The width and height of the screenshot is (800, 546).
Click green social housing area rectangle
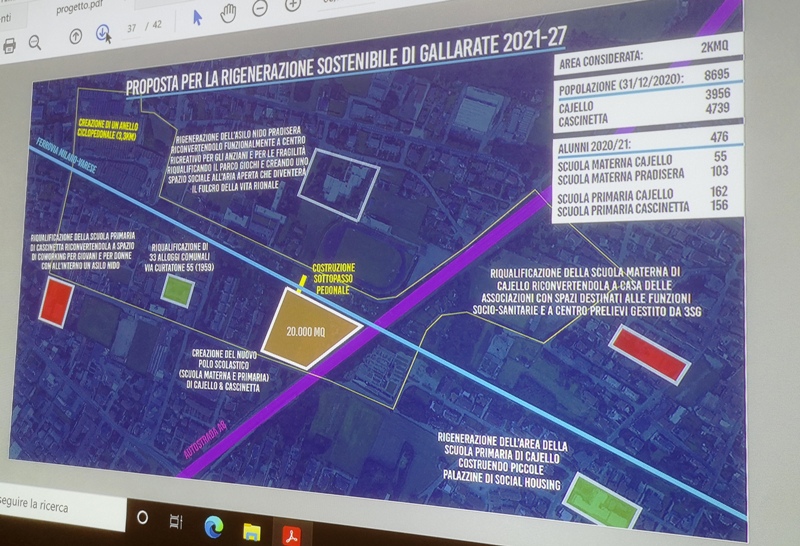pyautogui.click(x=601, y=501)
